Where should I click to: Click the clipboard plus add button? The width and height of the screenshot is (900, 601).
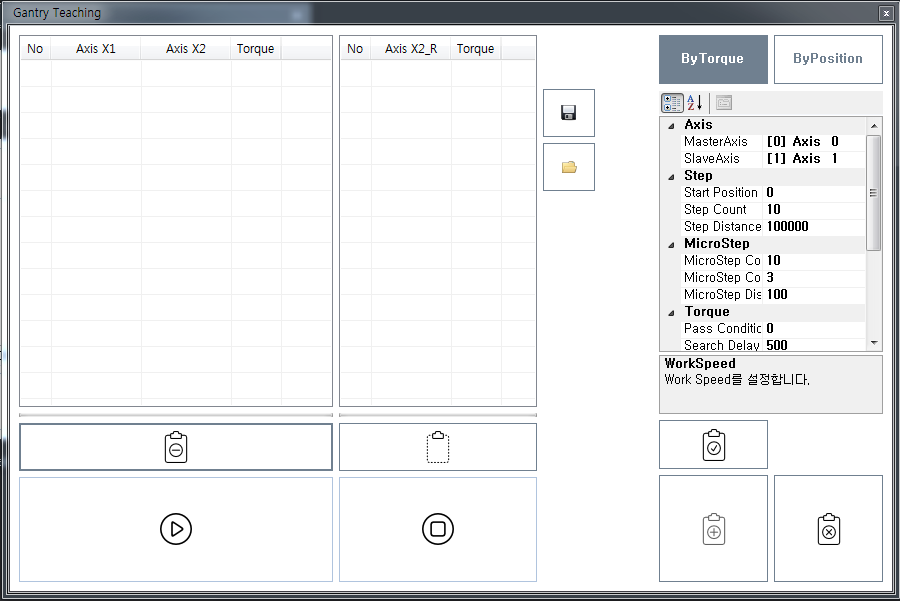713,529
